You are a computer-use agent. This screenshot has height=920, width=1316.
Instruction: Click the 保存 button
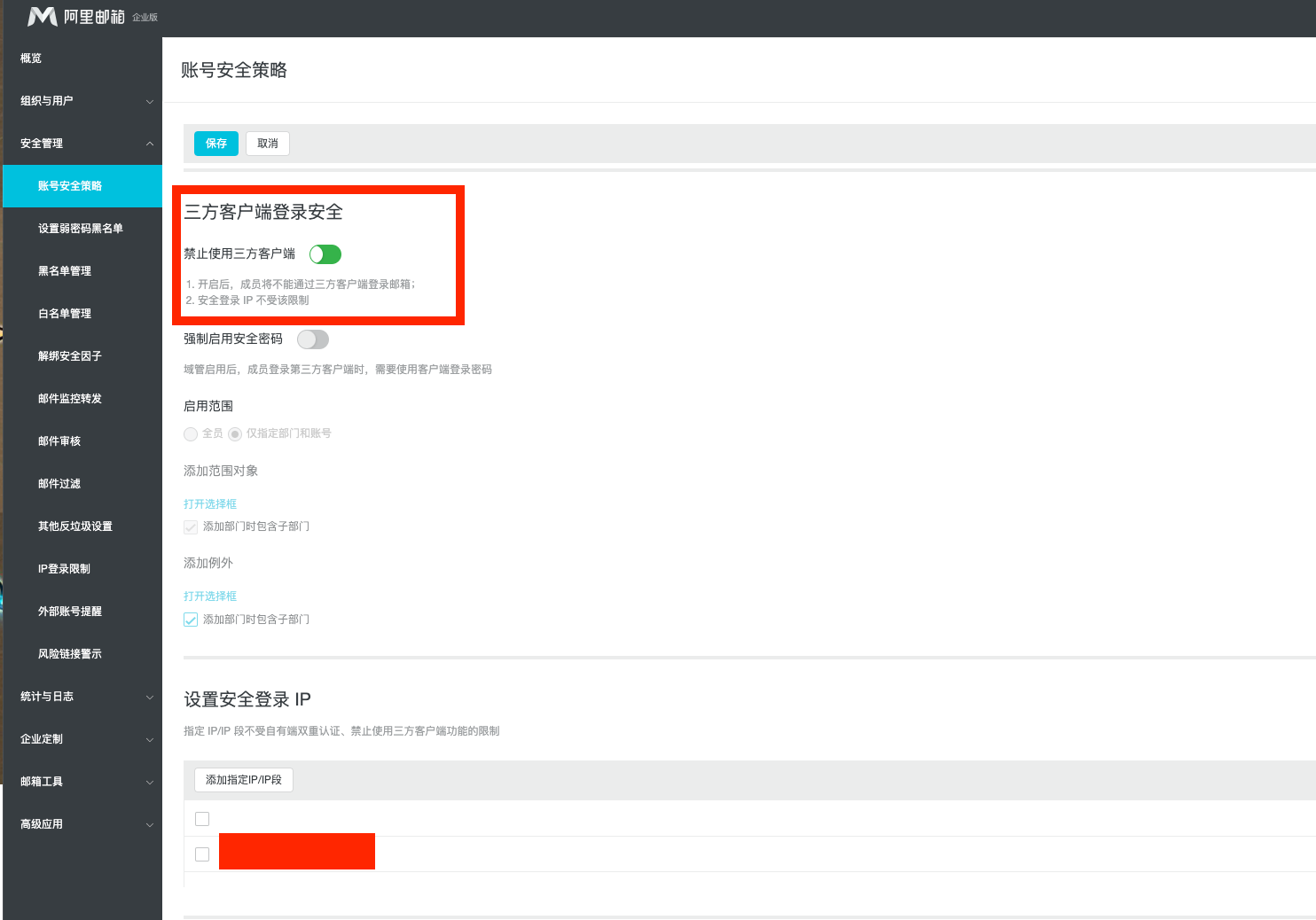215,143
